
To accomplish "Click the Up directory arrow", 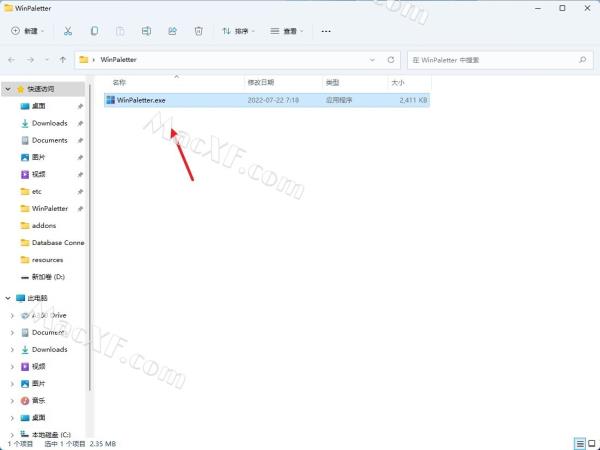I will [63, 60].
